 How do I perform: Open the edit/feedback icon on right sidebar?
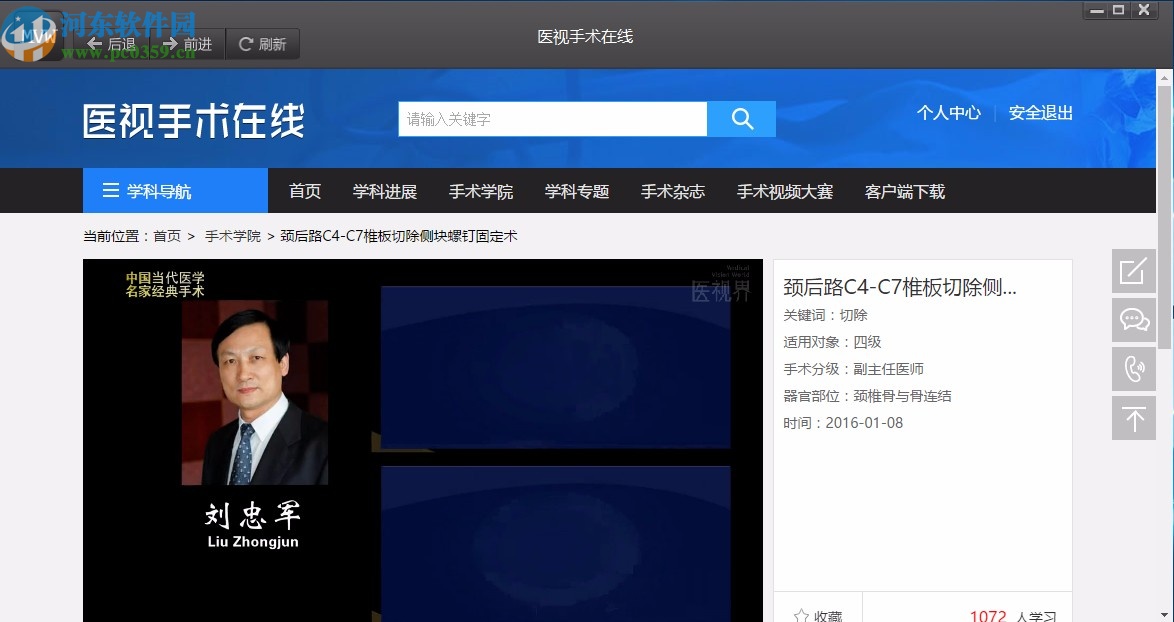click(x=1133, y=271)
